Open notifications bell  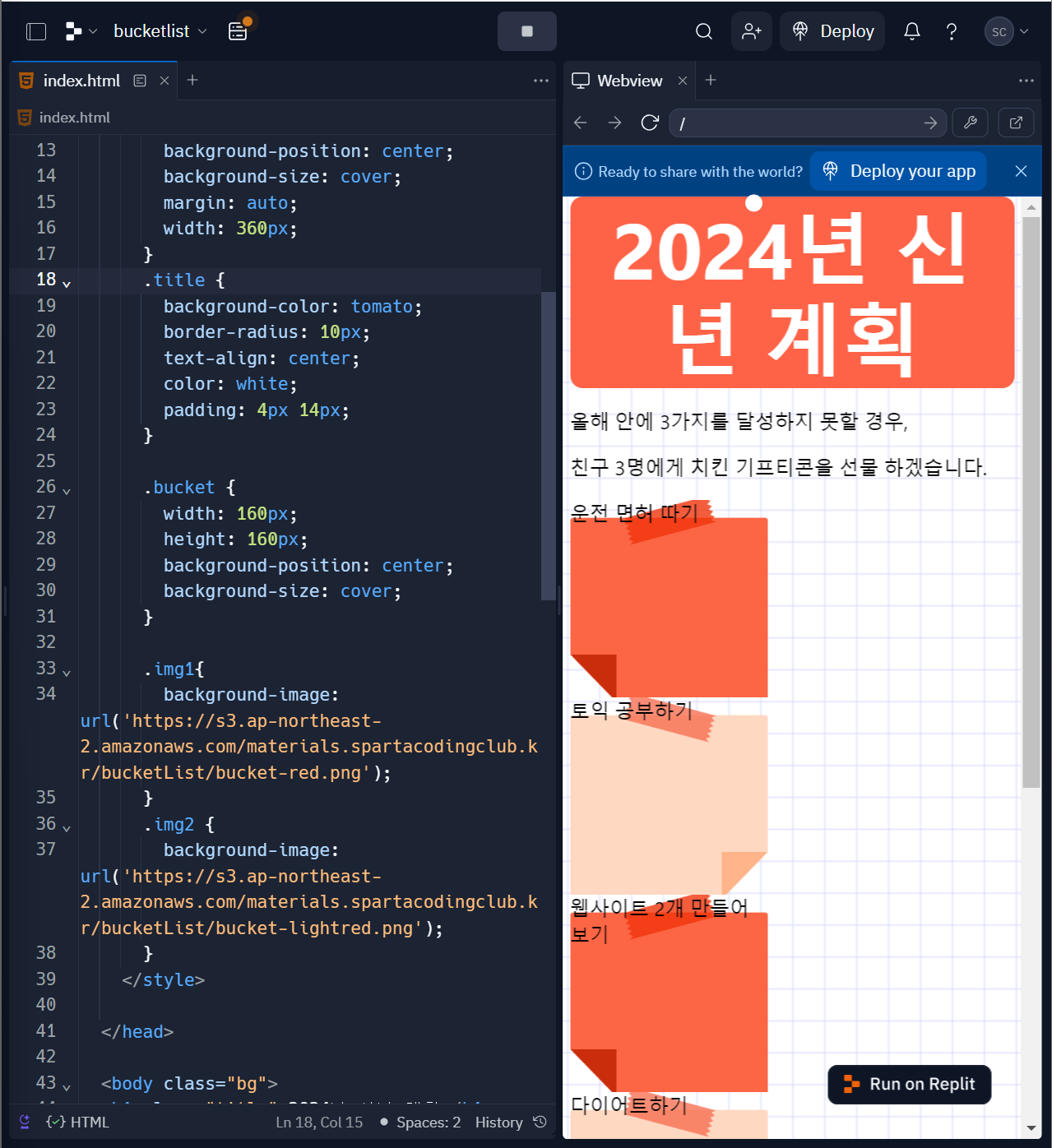(x=911, y=31)
